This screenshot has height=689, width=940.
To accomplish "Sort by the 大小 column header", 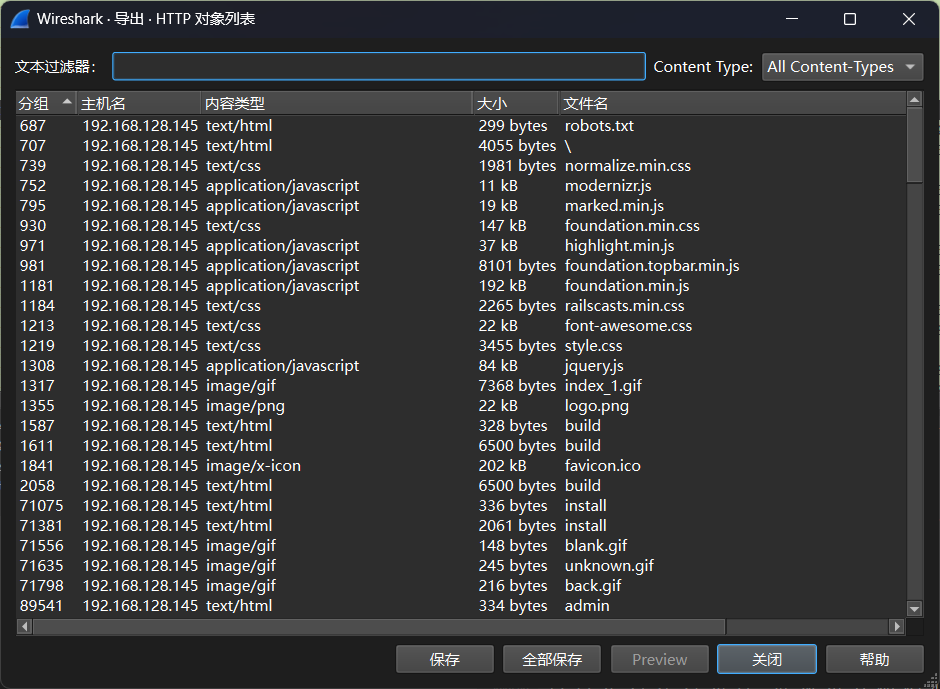I will pos(515,103).
